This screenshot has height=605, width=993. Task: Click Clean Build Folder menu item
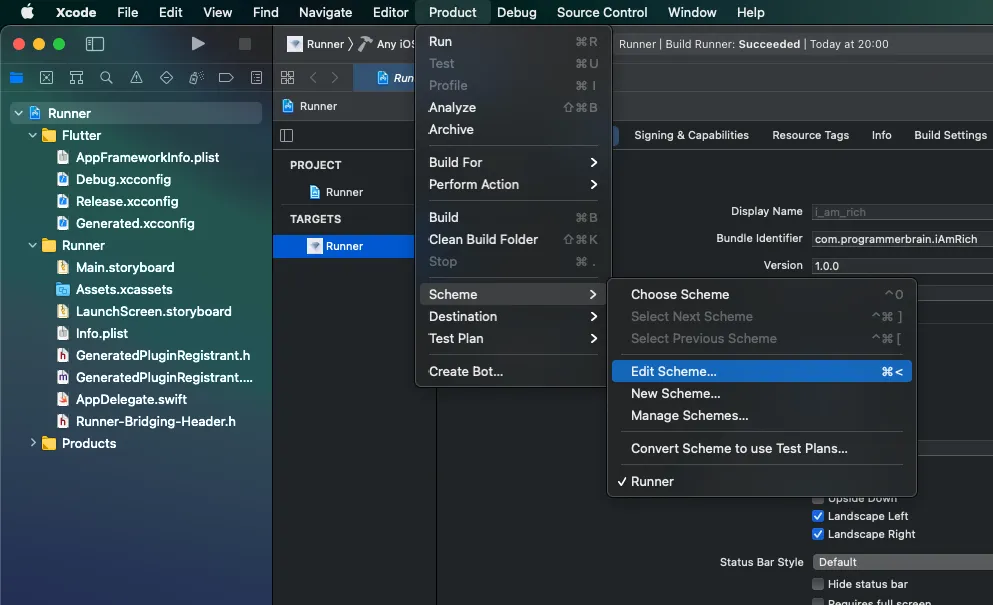coord(513,239)
